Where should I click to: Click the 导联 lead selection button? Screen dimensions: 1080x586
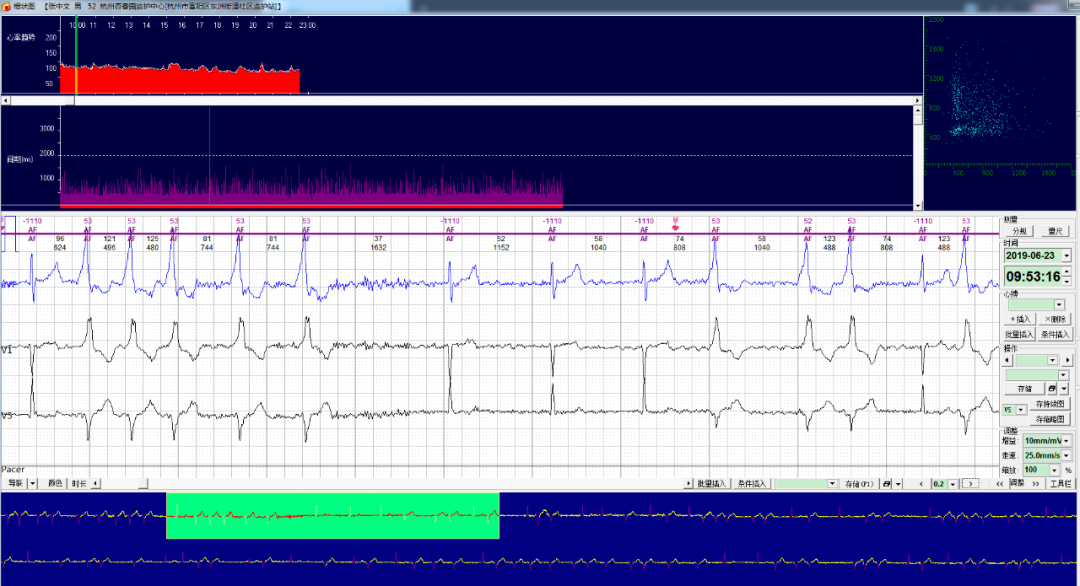[x=15, y=483]
